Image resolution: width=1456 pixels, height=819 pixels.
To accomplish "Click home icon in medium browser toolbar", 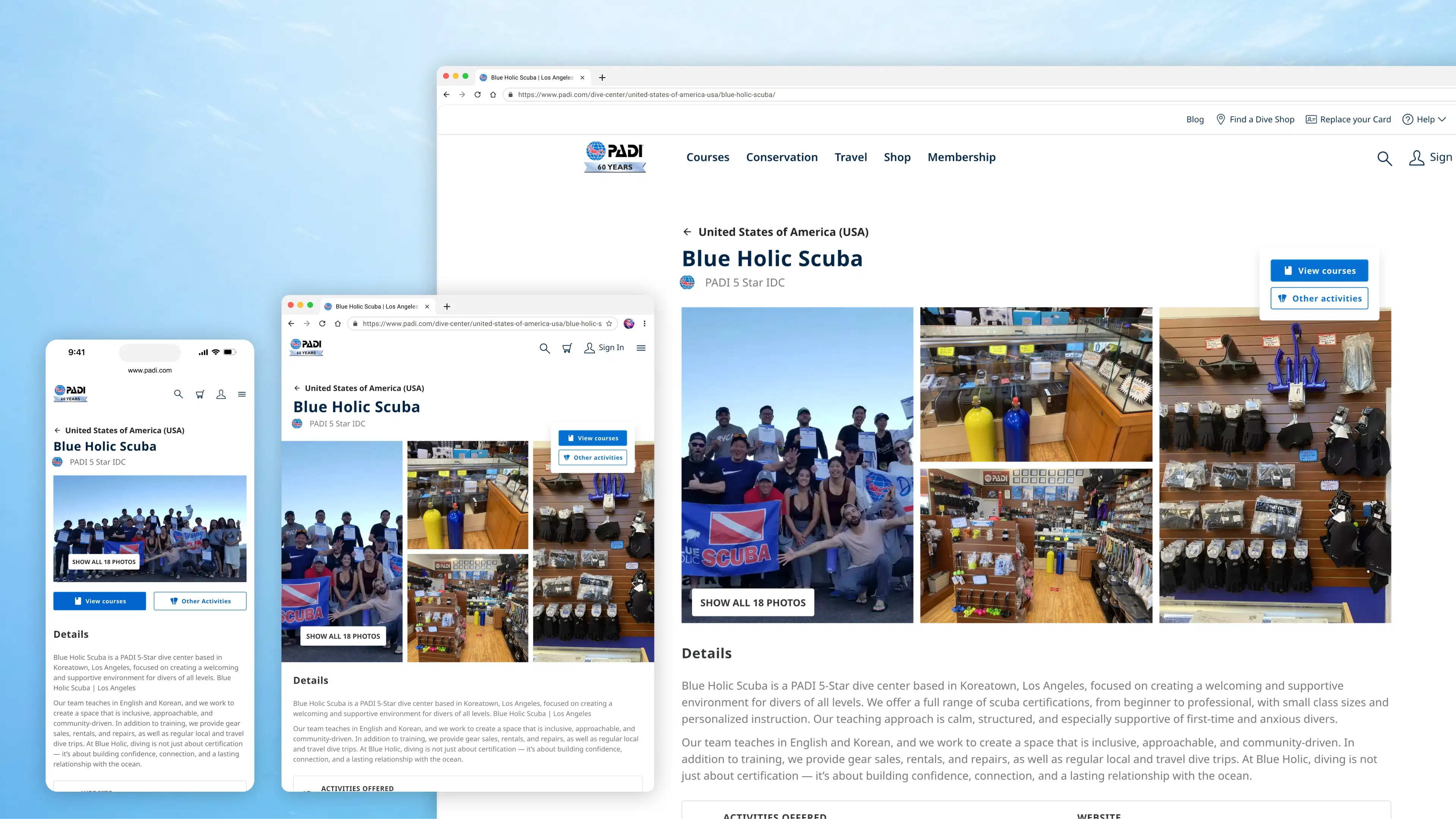I will (337, 324).
